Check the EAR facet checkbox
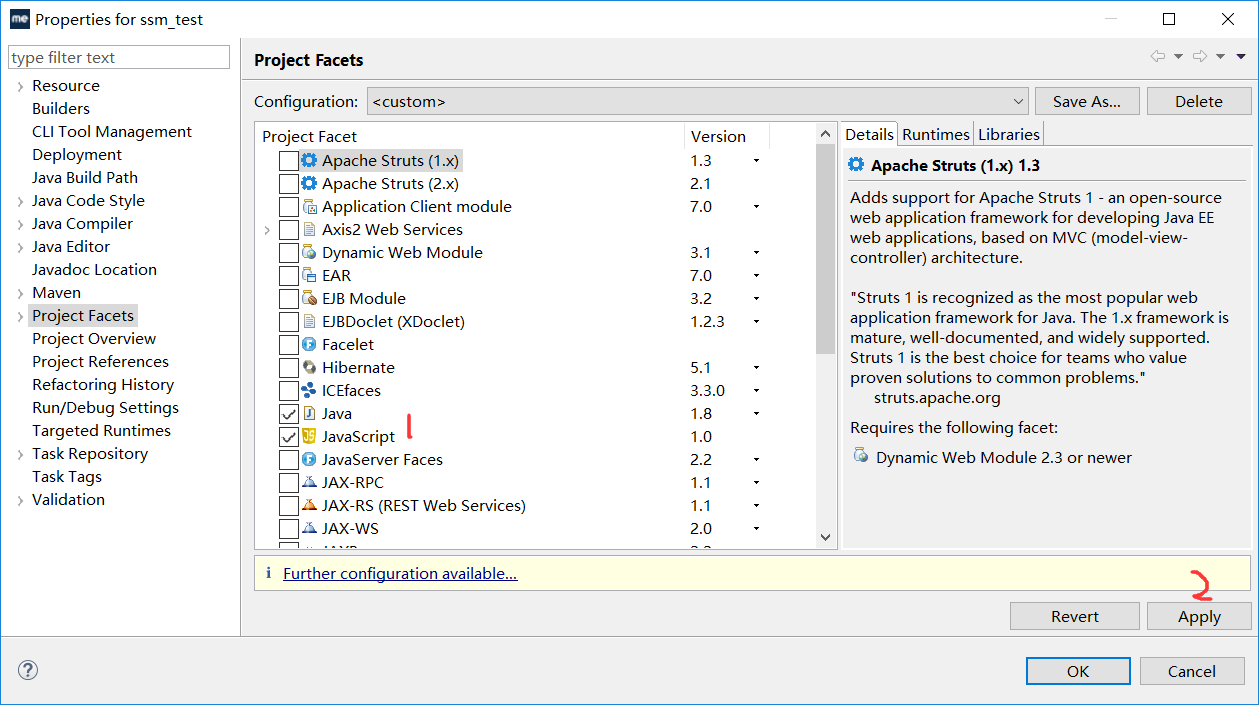Screen dimensions: 1259x705 [288, 275]
